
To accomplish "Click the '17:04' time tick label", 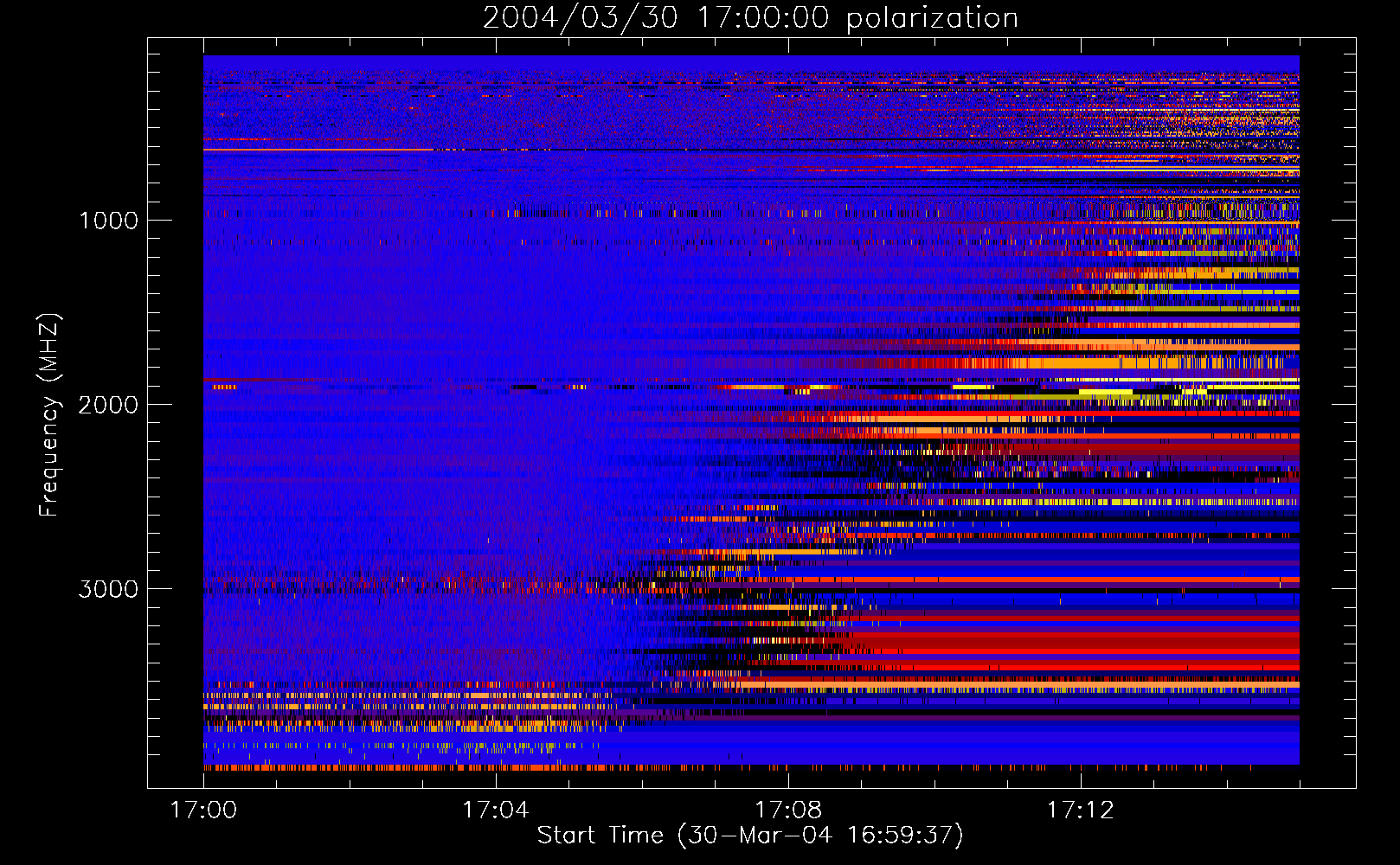I will (496, 811).
